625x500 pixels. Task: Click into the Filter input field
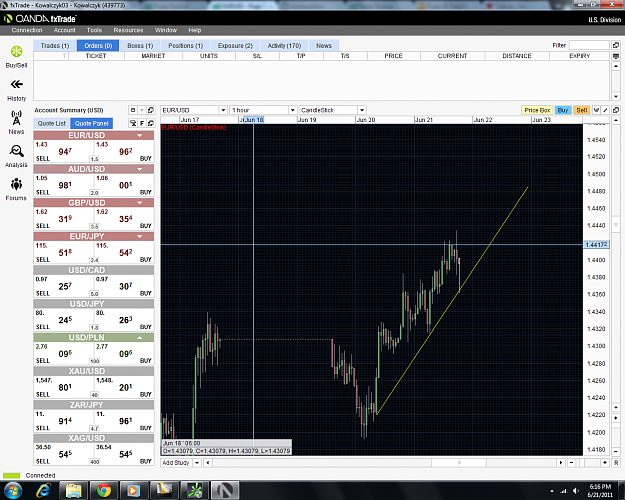pos(589,45)
